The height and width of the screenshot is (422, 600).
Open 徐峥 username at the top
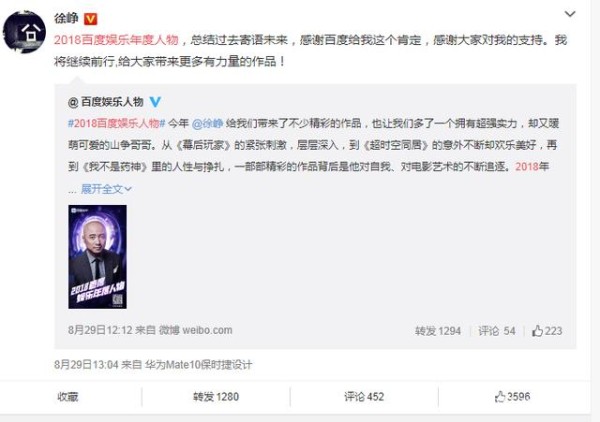(x=66, y=18)
